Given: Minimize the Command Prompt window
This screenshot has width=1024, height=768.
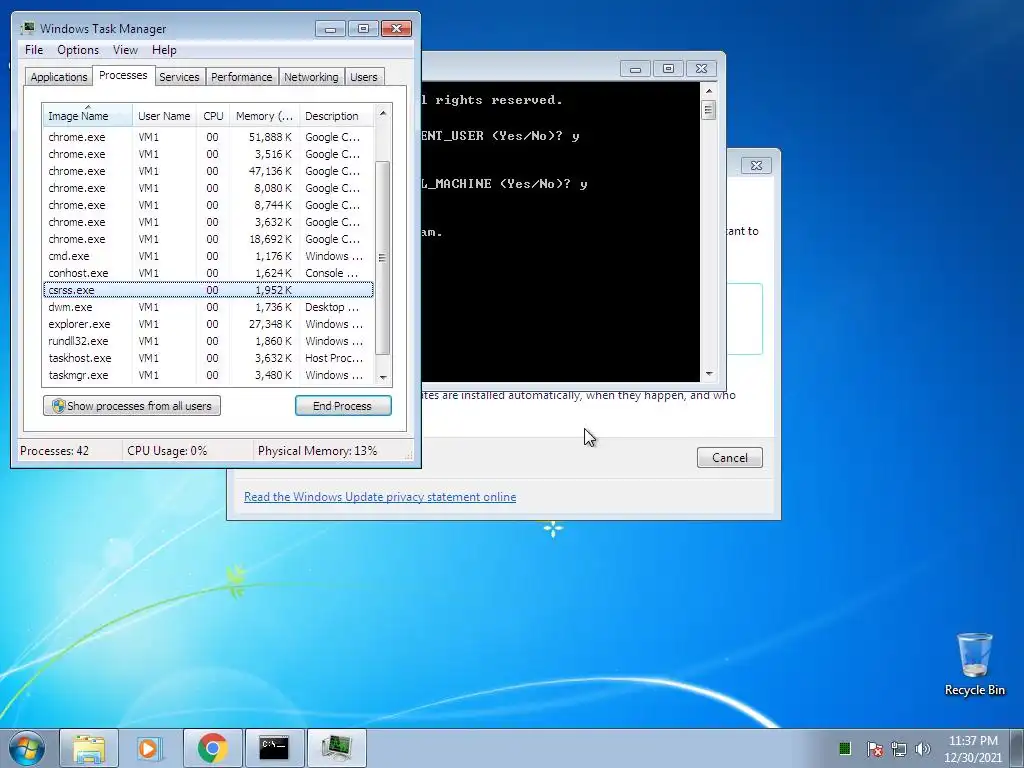Looking at the screenshot, I should (635, 69).
